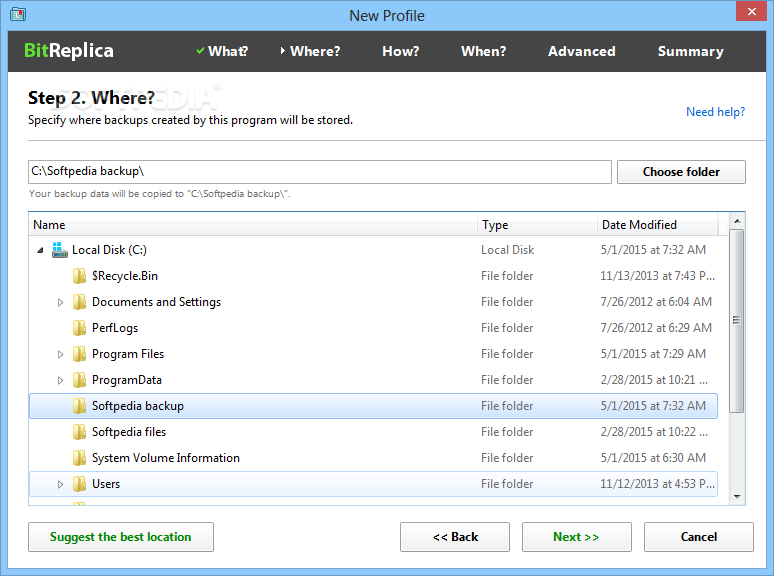Click the Users folder icon
Screen dimensions: 774x576
pos(79,484)
